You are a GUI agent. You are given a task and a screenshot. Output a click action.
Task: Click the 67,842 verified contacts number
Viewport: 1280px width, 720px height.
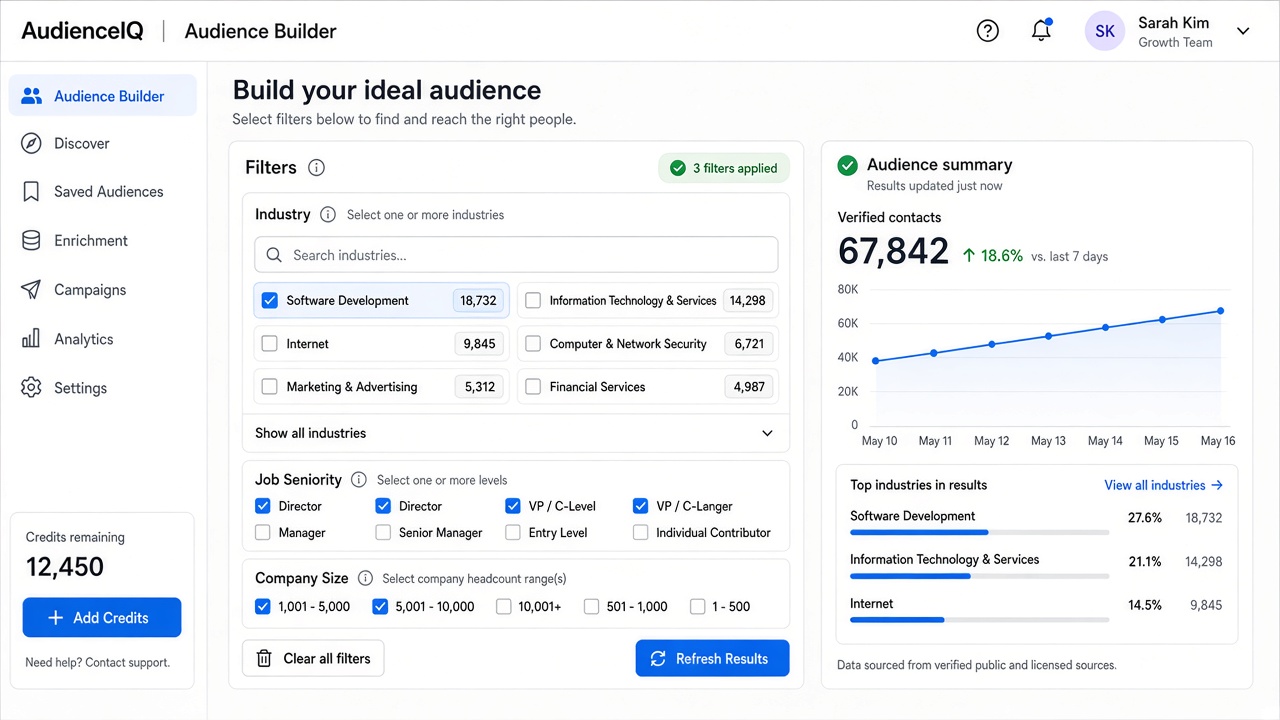point(893,251)
